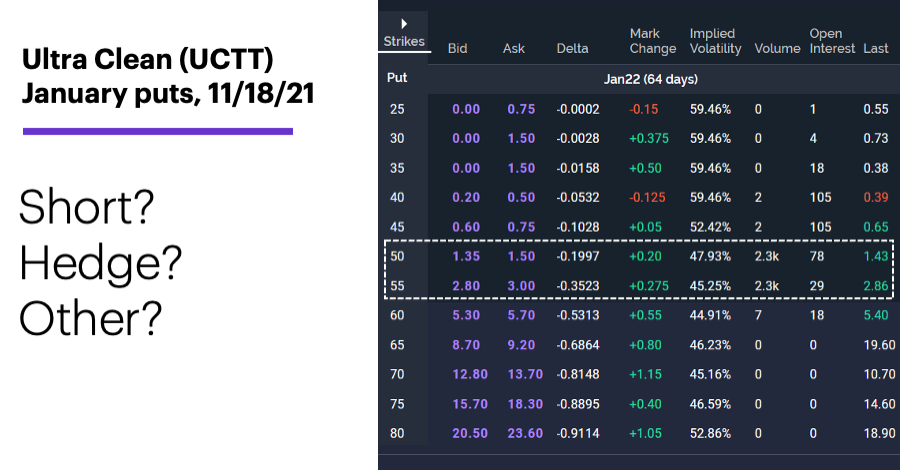
Task: Click implied volatility 47.93%
Action: tap(711, 256)
